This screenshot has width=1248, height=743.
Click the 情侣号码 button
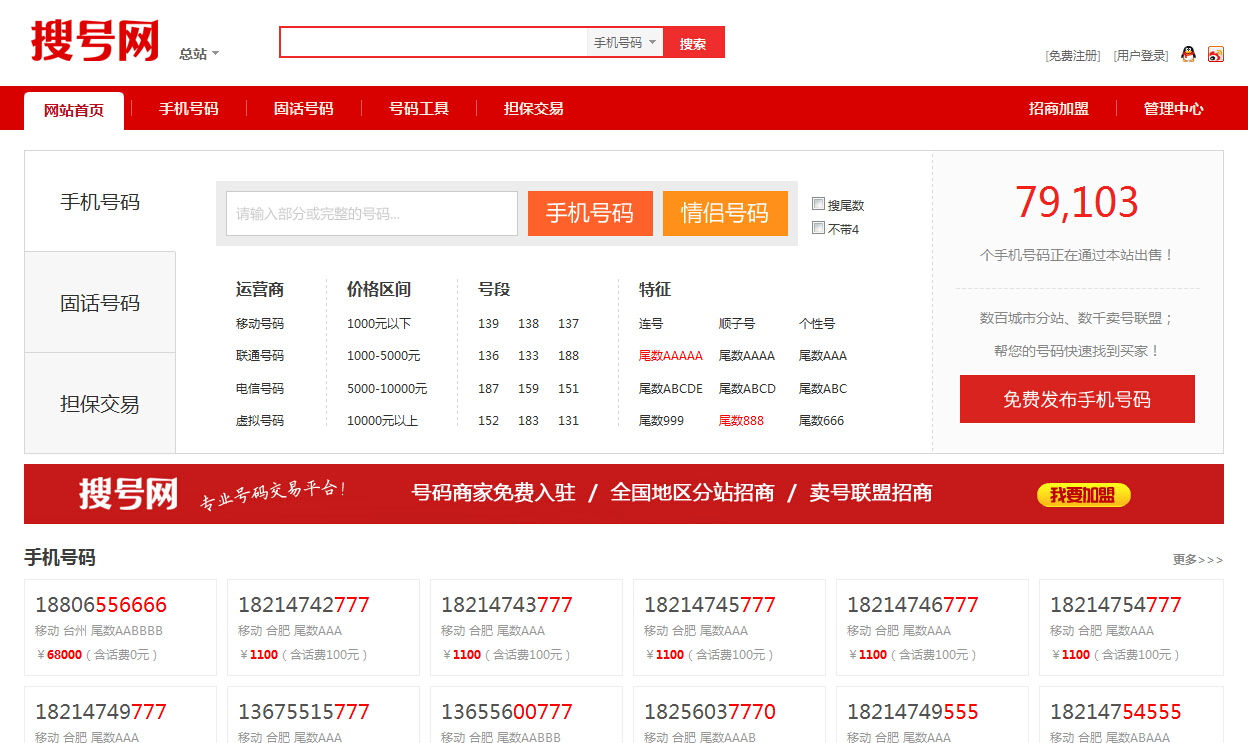coord(725,213)
